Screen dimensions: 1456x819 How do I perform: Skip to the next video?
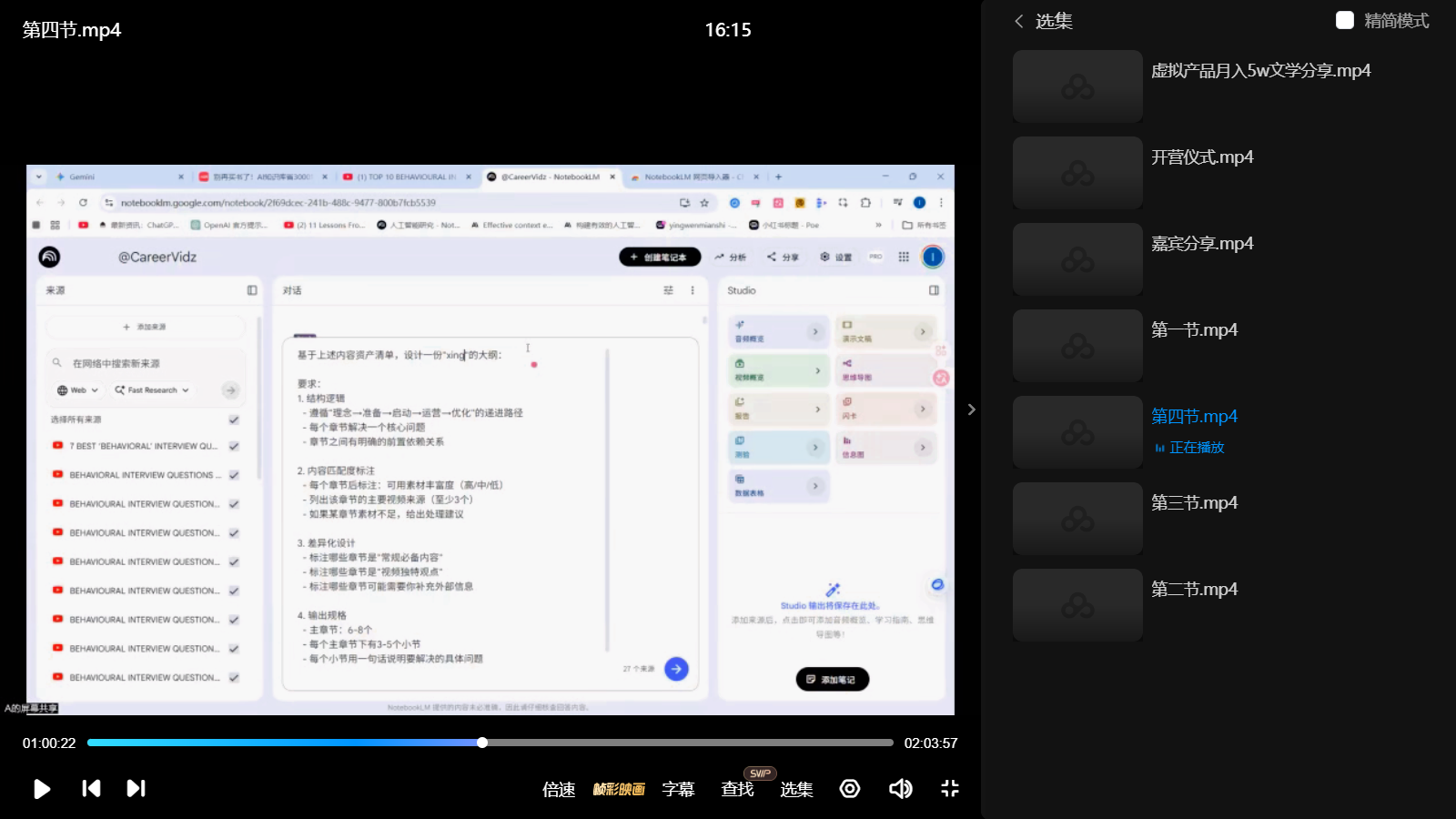pyautogui.click(x=136, y=788)
